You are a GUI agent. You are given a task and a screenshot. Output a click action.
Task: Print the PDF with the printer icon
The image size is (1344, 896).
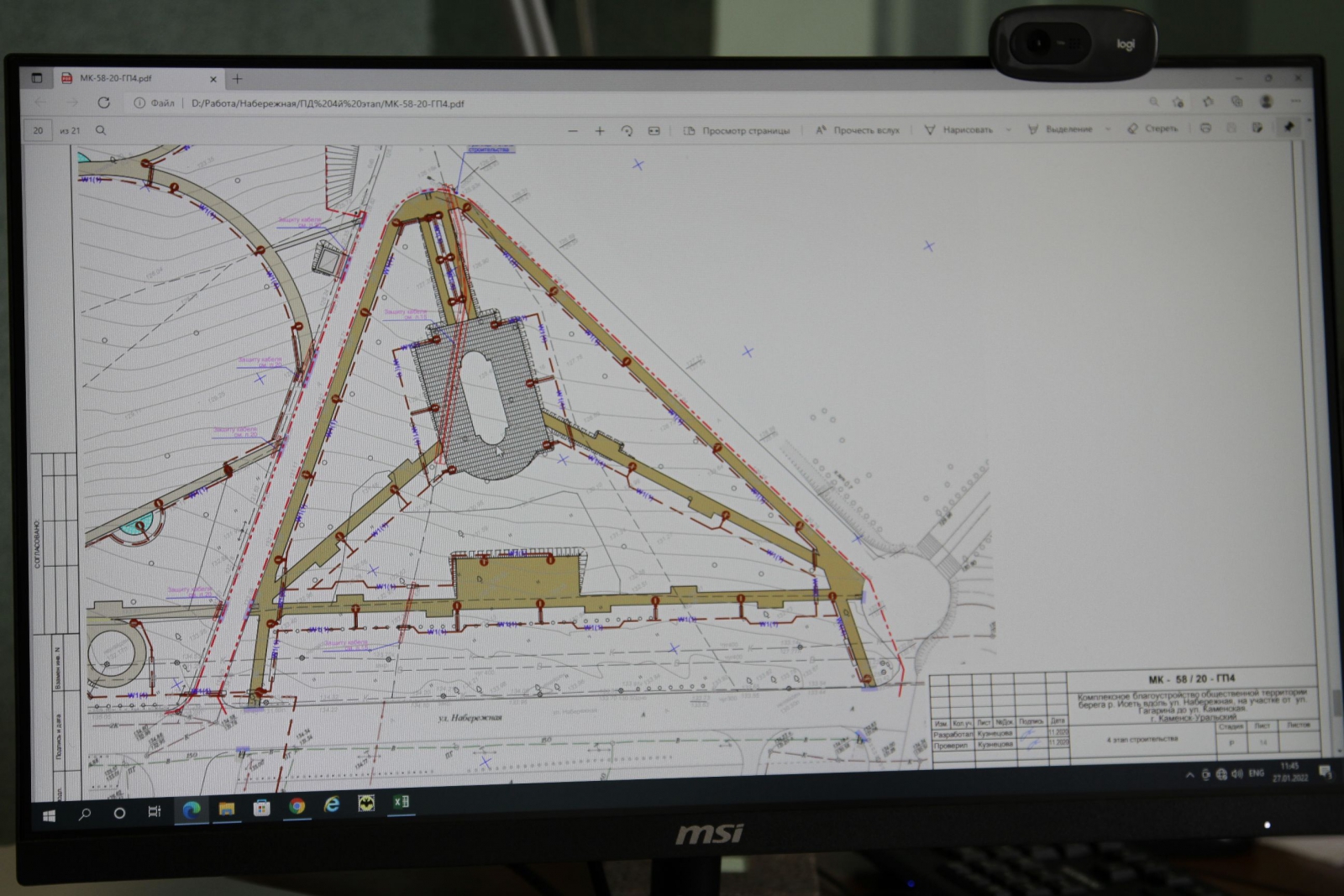point(1205,128)
